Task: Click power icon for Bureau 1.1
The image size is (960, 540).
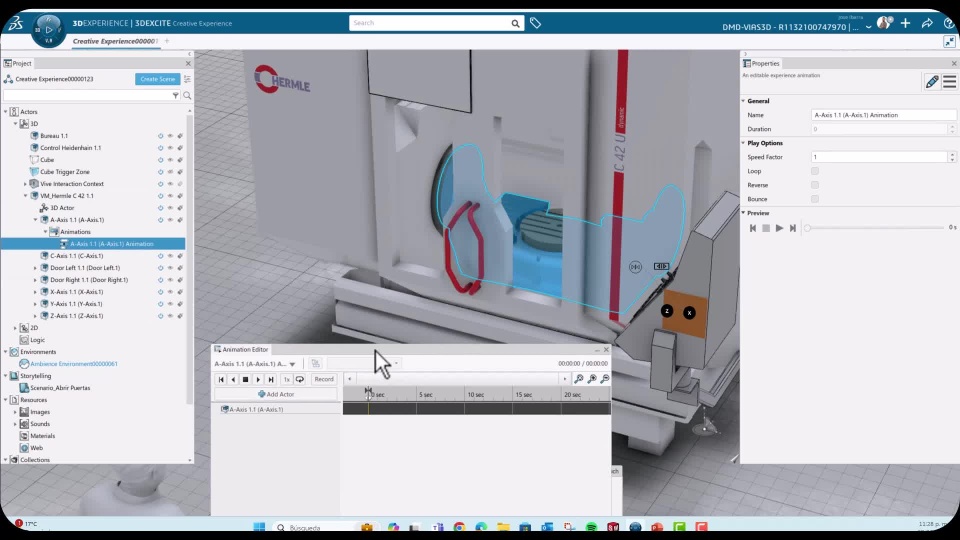Action: [x=160, y=136]
